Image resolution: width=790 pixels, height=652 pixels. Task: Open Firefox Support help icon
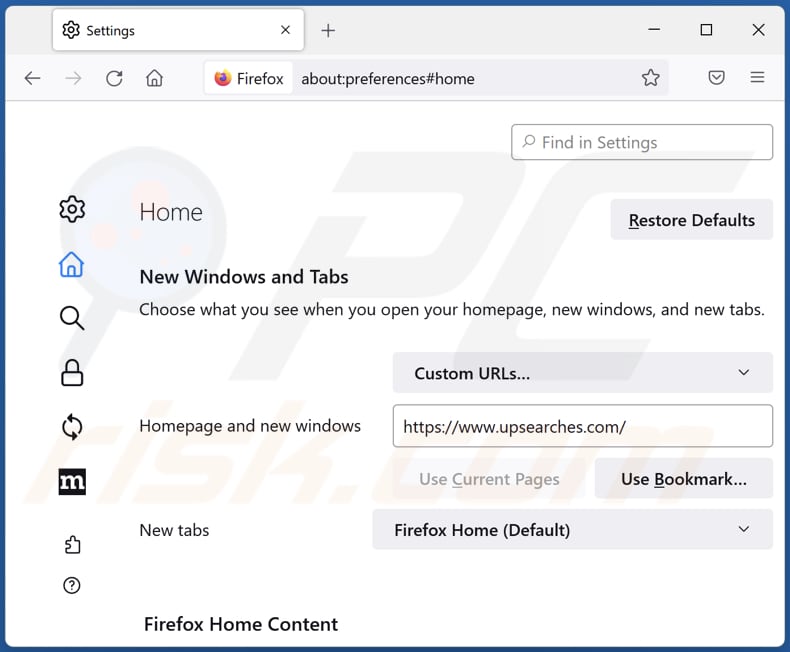[x=72, y=586]
